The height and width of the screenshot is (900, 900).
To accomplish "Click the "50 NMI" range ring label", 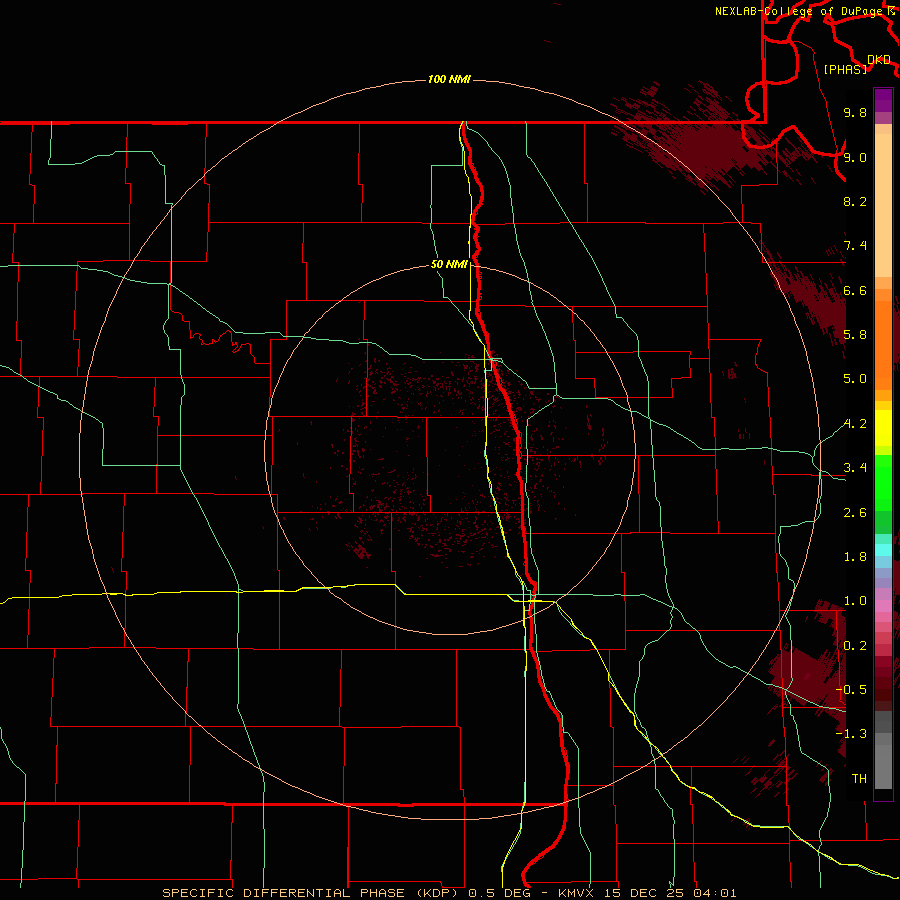I will pos(449,264).
